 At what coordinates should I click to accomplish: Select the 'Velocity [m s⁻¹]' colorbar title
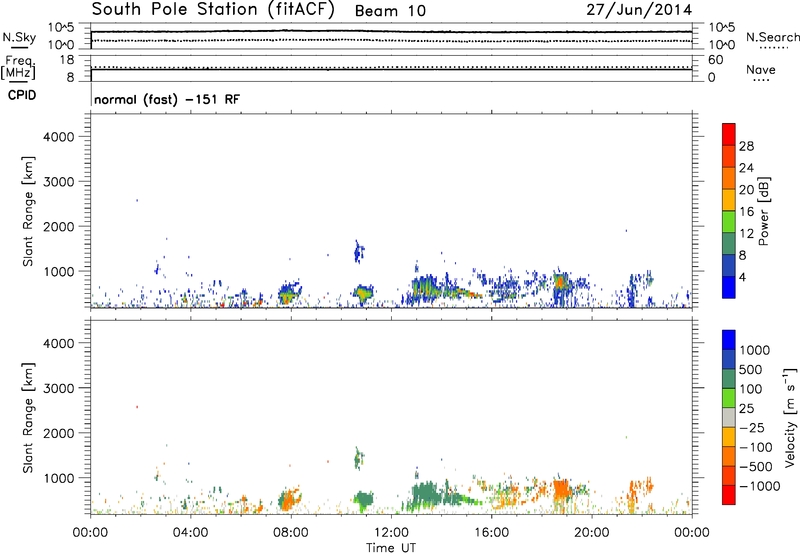click(x=790, y=417)
